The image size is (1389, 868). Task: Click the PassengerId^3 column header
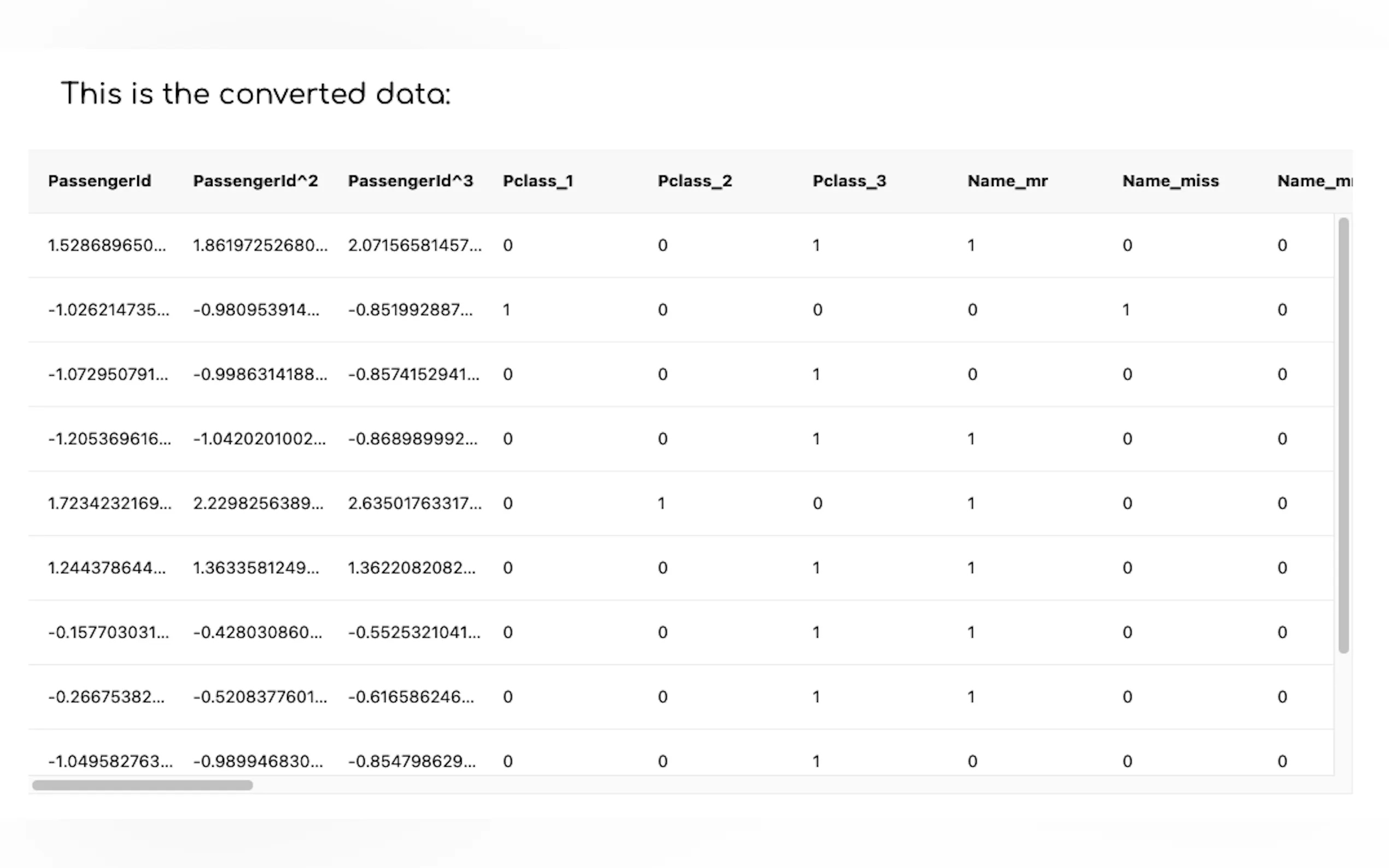(410, 181)
